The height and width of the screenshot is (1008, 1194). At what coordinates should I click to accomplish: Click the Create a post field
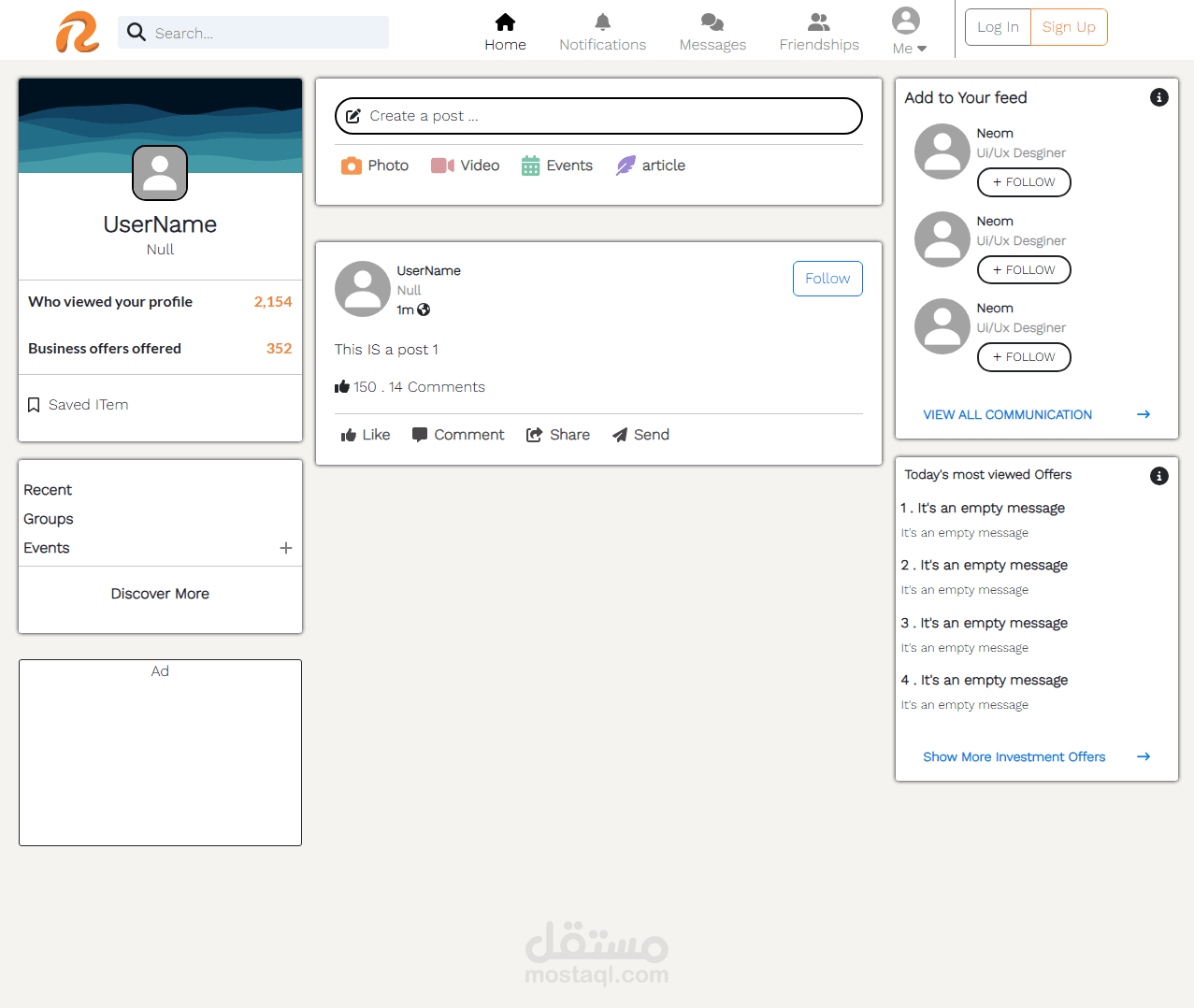[x=598, y=115]
